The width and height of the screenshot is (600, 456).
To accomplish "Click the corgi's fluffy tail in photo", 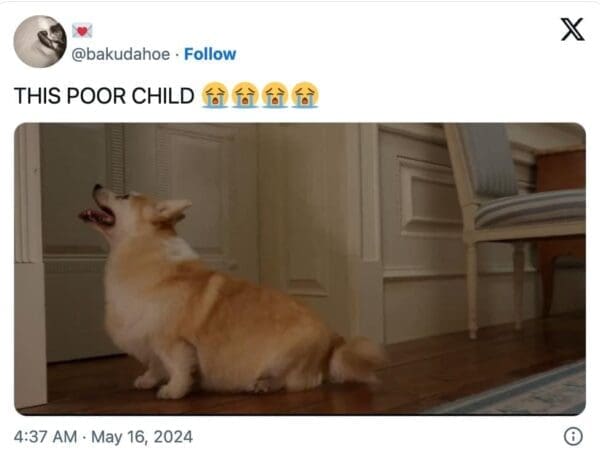I will 356,360.
